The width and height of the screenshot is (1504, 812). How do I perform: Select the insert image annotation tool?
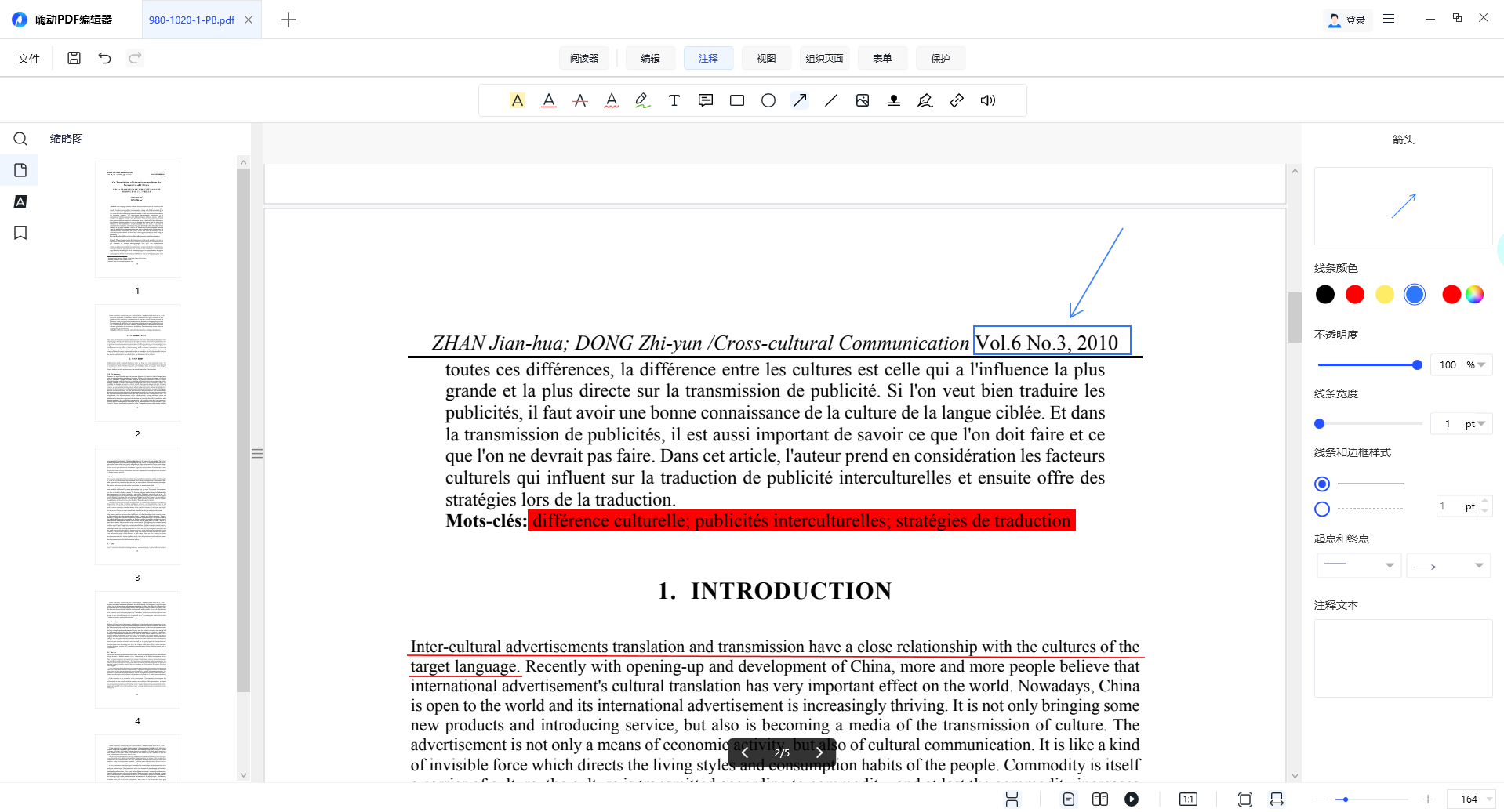click(863, 100)
